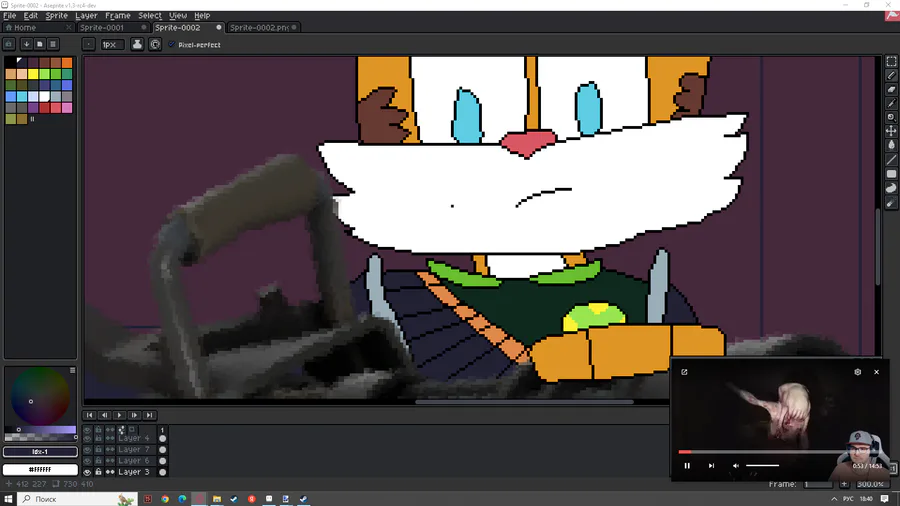Pause the picture-in-picture video
Viewport: 900px width, 506px height.
687,466
